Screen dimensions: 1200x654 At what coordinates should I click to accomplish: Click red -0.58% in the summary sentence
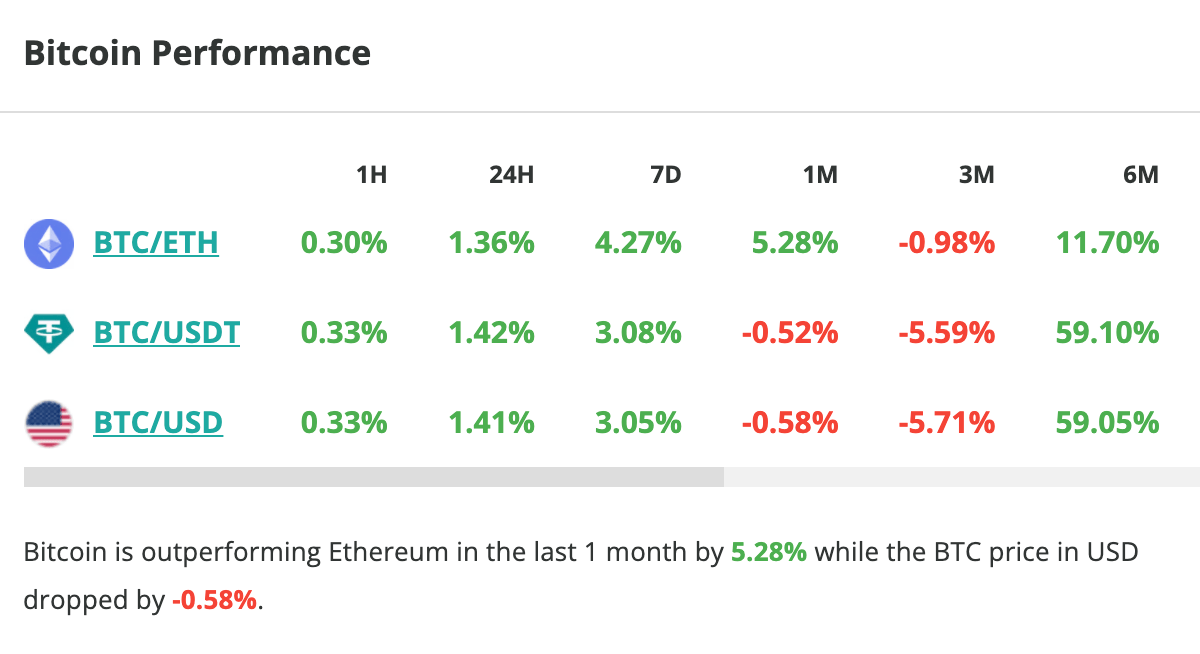click(215, 601)
